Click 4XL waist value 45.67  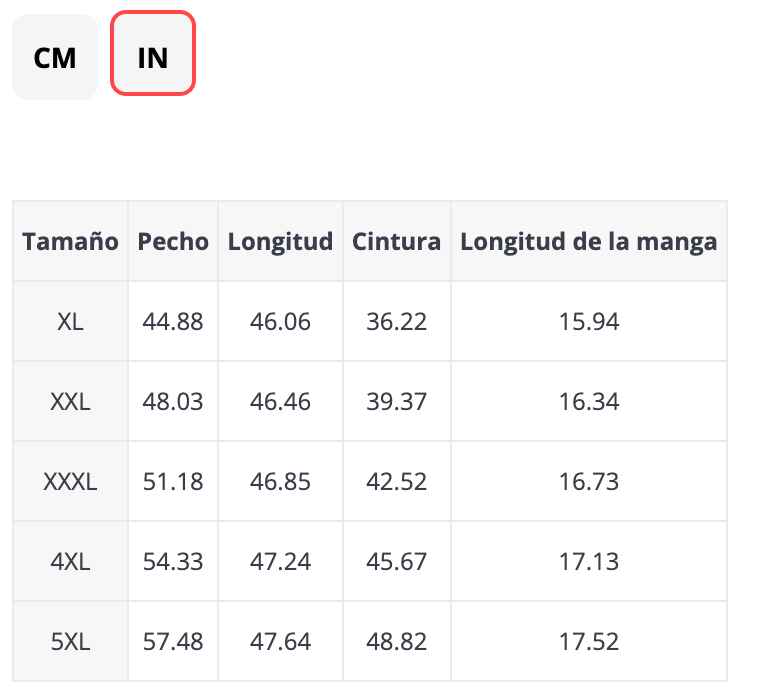point(396,562)
